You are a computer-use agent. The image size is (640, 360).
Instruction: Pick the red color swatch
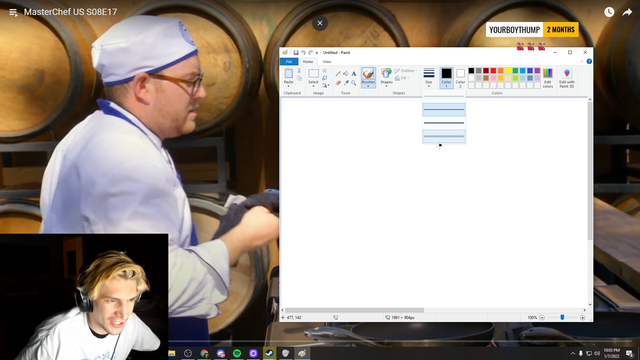[493, 71]
